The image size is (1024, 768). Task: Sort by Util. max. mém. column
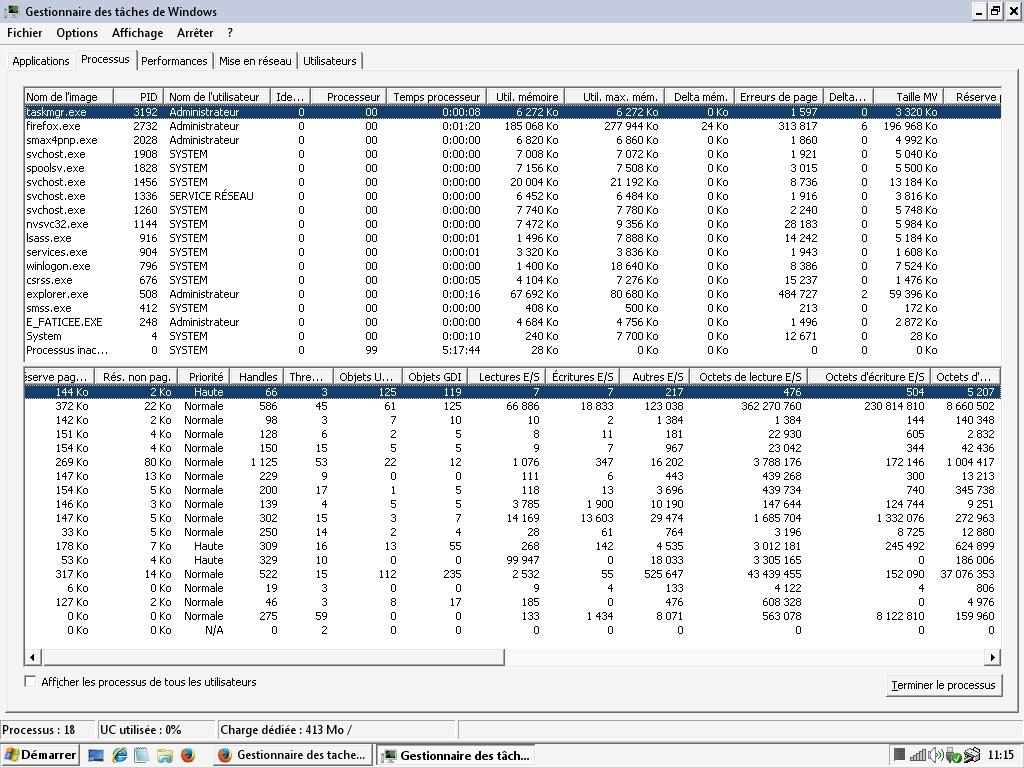[615, 97]
